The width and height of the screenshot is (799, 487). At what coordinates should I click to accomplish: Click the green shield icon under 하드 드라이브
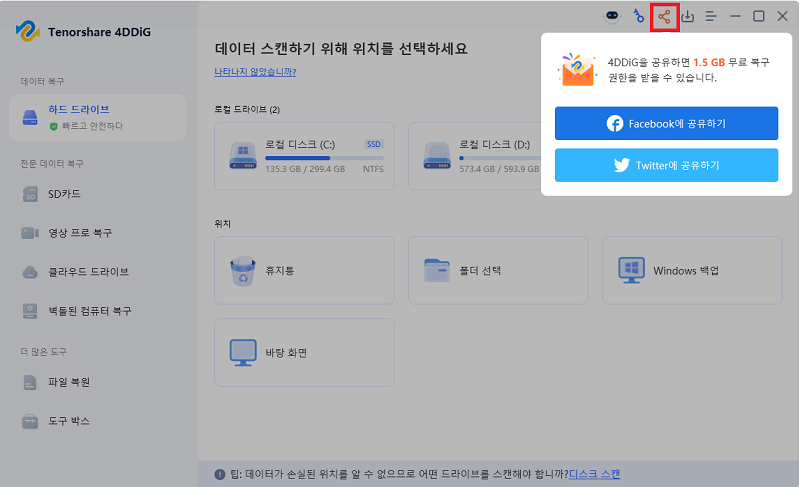pyautogui.click(x=54, y=126)
